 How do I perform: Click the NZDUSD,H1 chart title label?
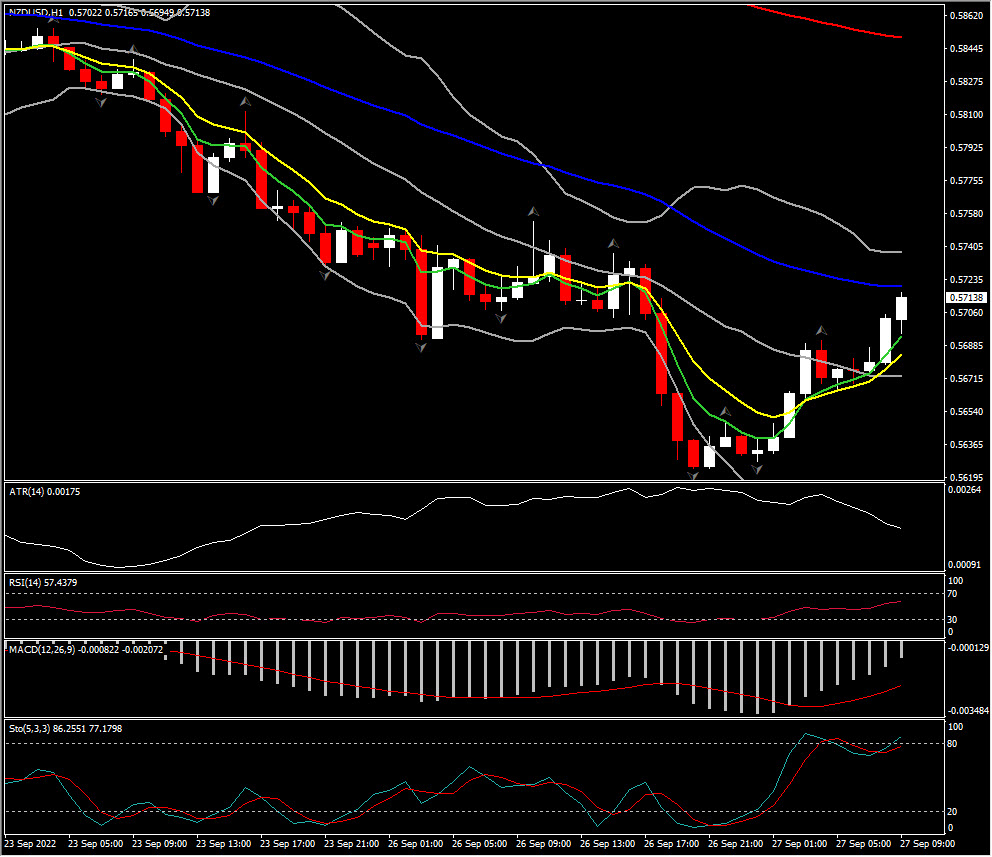coord(36,11)
